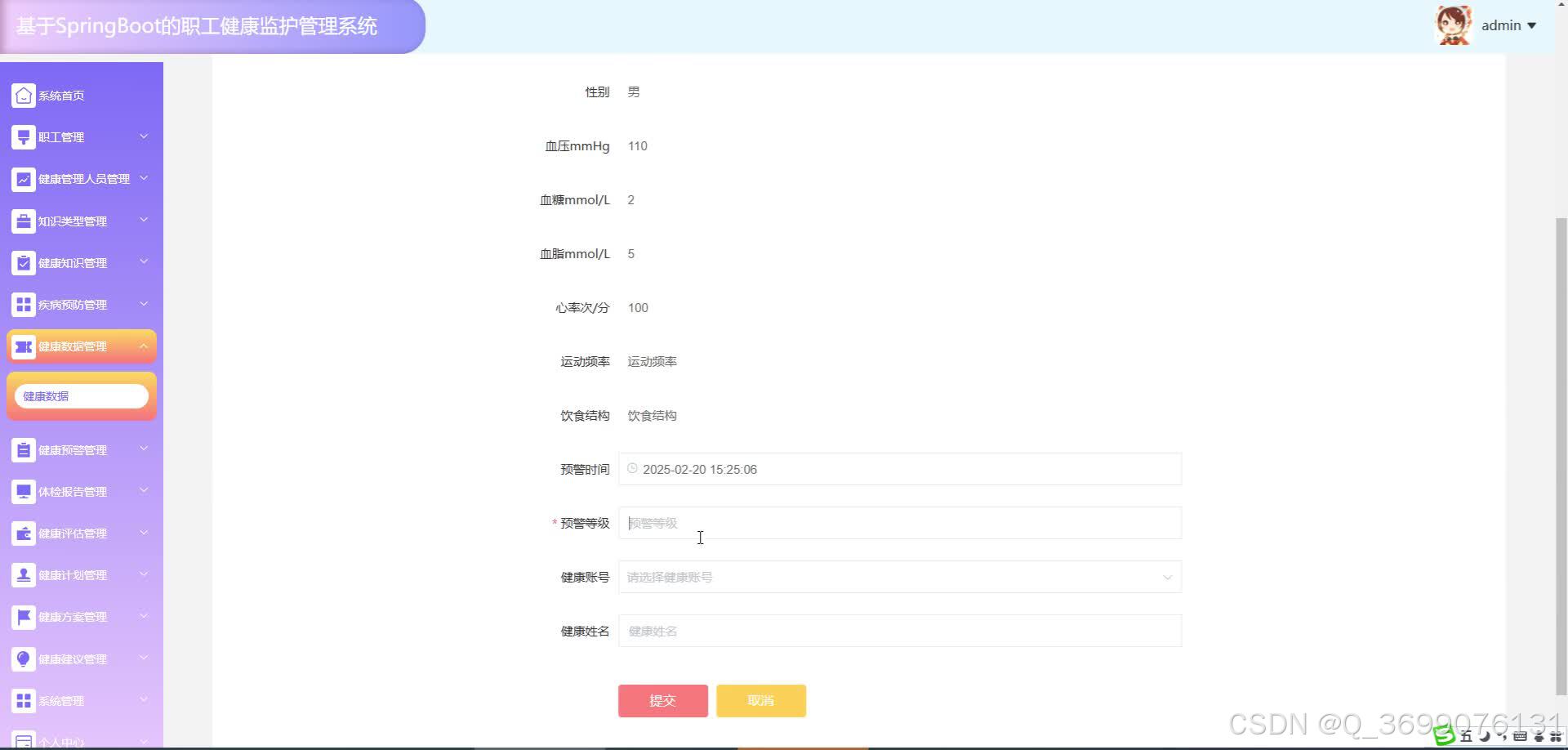Click the 健康知识管理 checklist icon
Viewport: 1568px width, 750px height.
pos(23,262)
